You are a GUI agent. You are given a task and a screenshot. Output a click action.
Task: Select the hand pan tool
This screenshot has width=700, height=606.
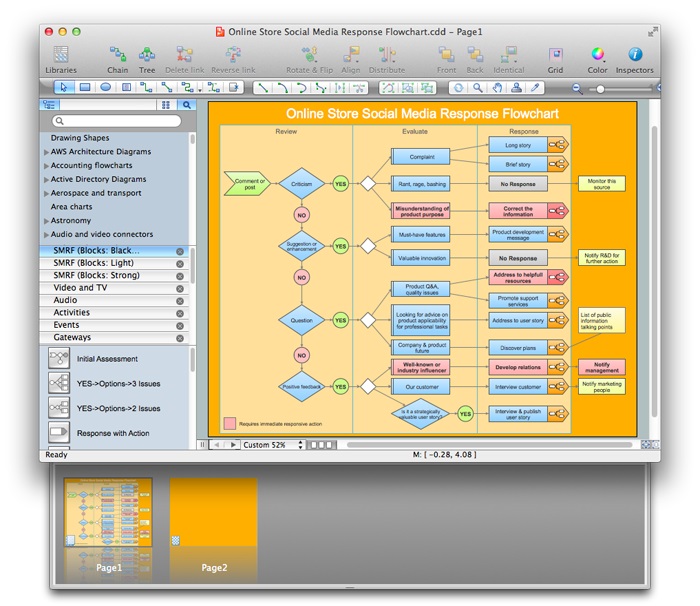tap(497, 88)
